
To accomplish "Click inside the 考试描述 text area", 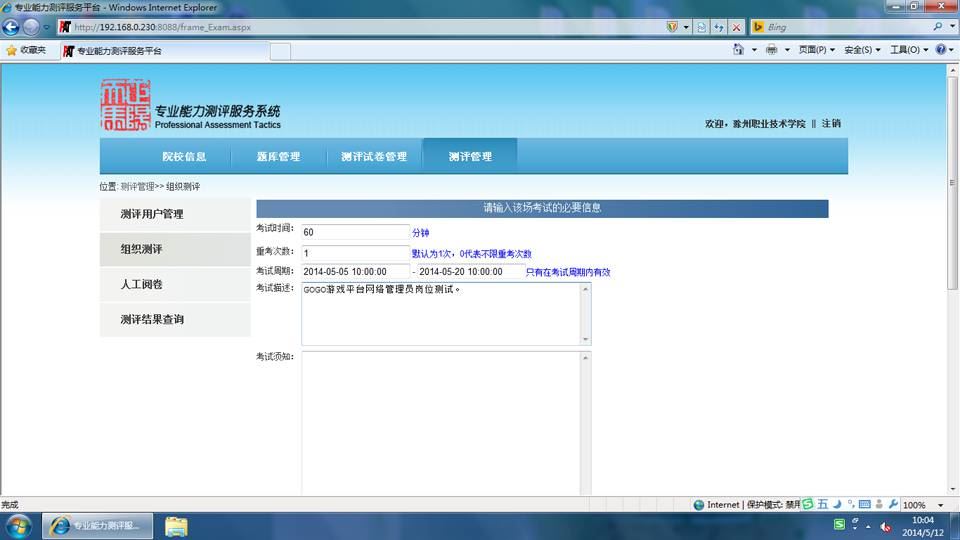I will (441, 314).
